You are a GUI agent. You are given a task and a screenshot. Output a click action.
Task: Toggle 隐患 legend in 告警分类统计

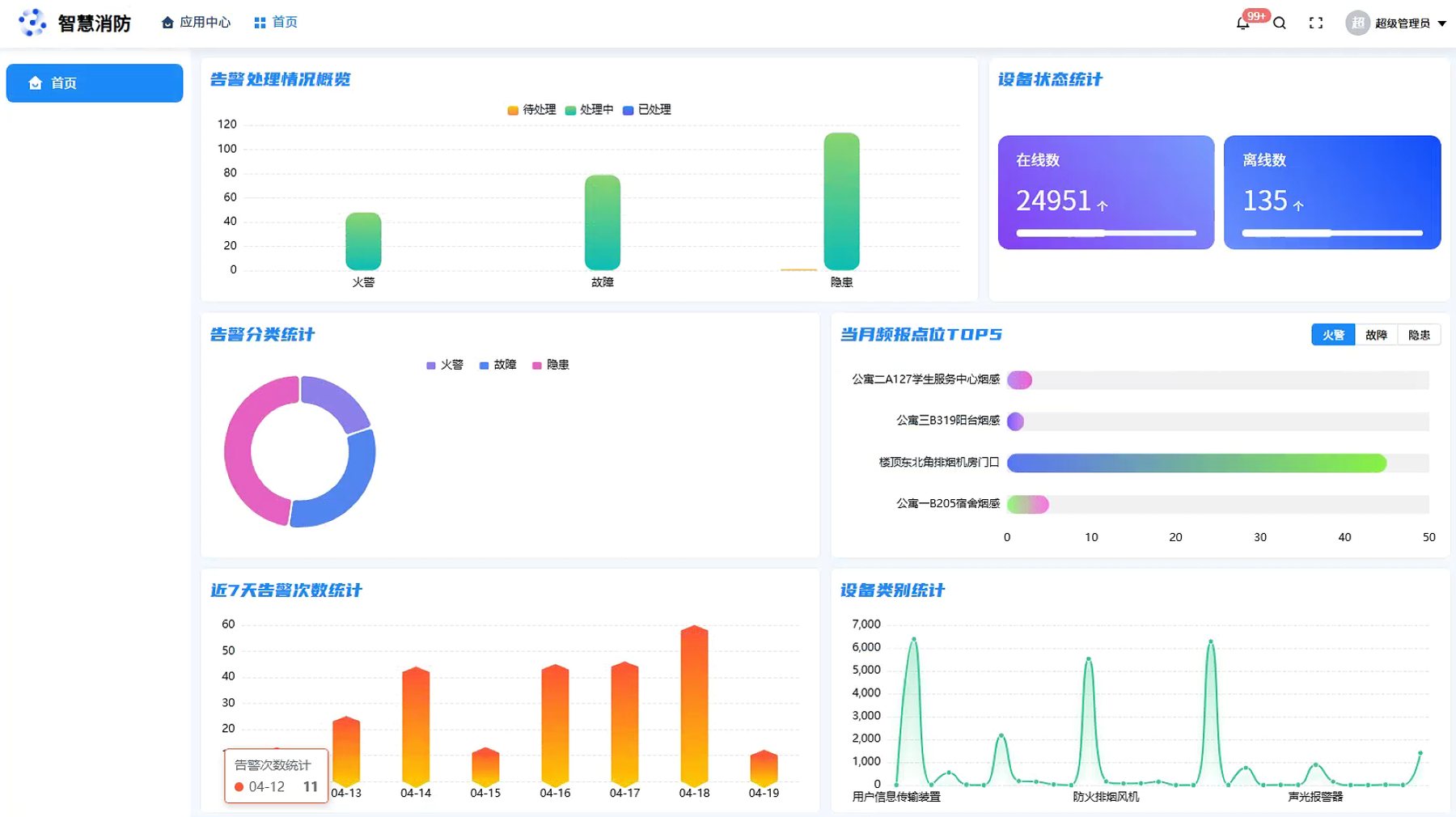(x=551, y=365)
